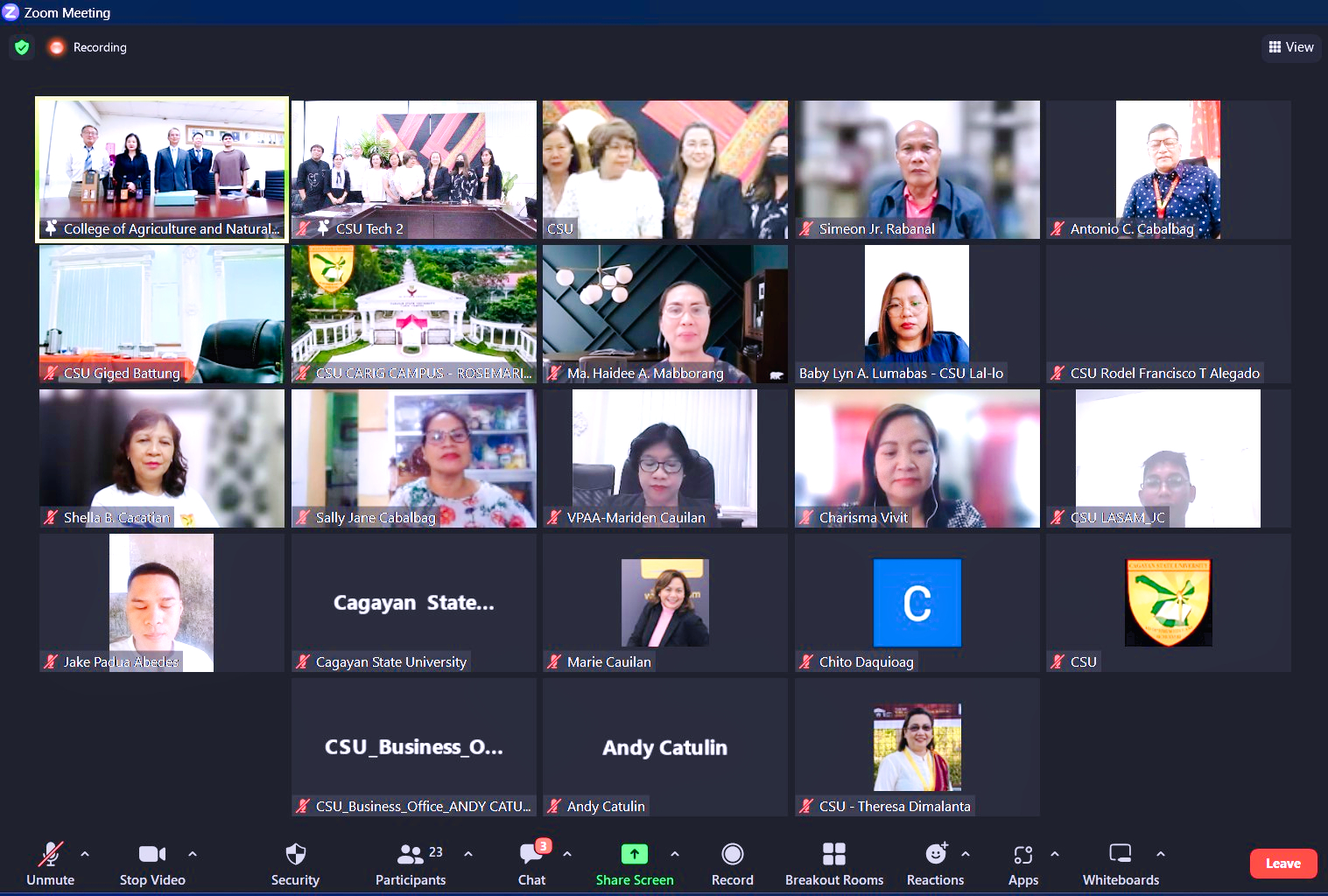Select Shella B. Cacatian's video tile

[x=162, y=458]
